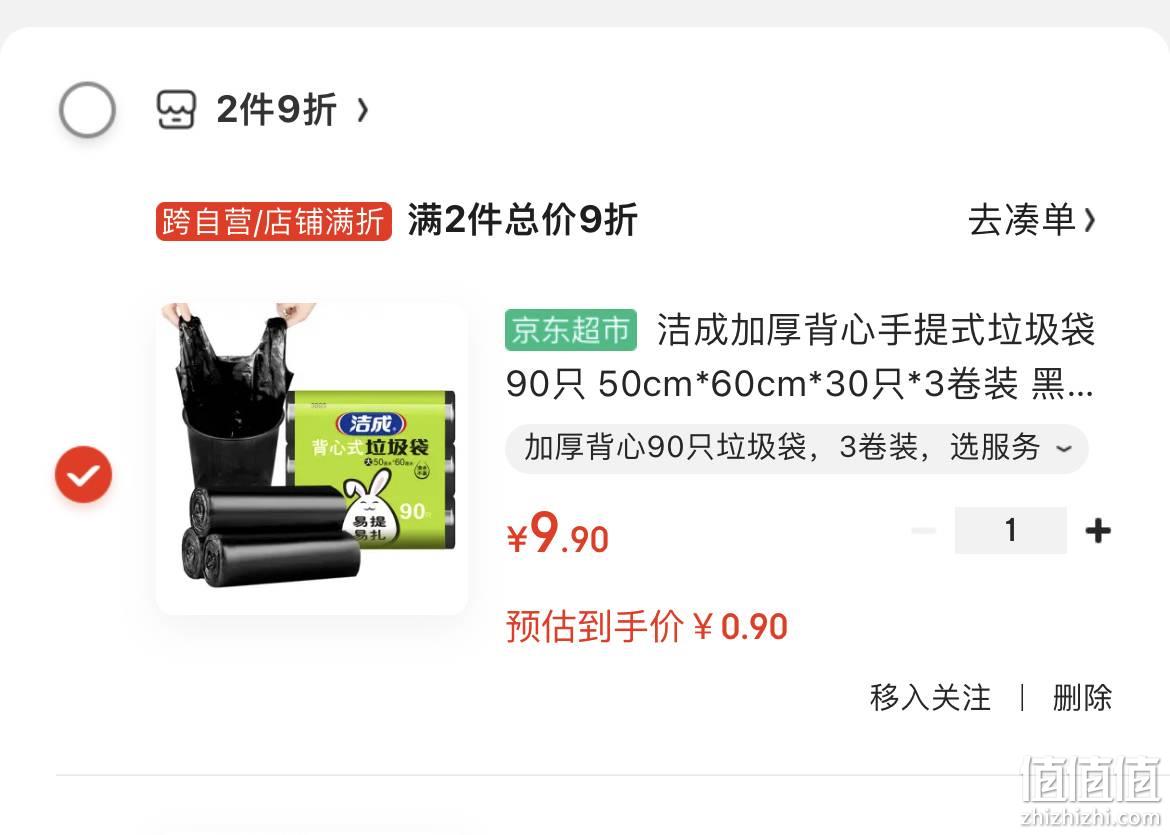
Task: Tap 删除 to remove the item
Action: tap(1082, 698)
